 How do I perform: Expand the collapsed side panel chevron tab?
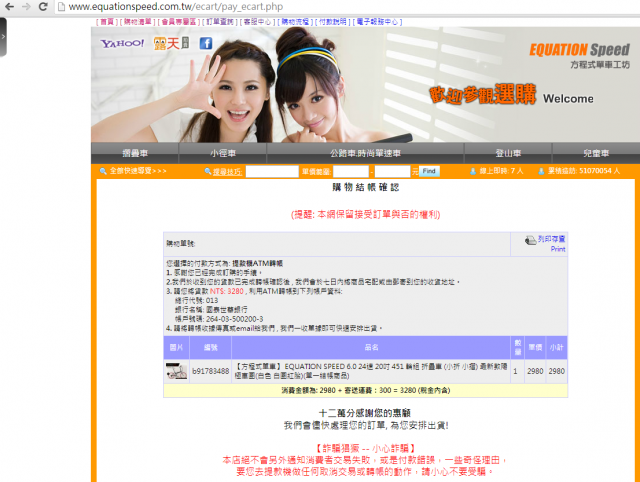click(x=3, y=37)
